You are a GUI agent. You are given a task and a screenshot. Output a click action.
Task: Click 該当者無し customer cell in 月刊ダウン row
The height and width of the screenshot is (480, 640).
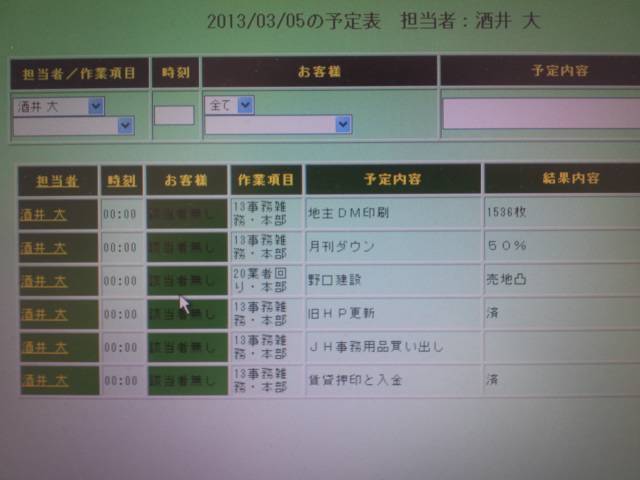(x=187, y=247)
